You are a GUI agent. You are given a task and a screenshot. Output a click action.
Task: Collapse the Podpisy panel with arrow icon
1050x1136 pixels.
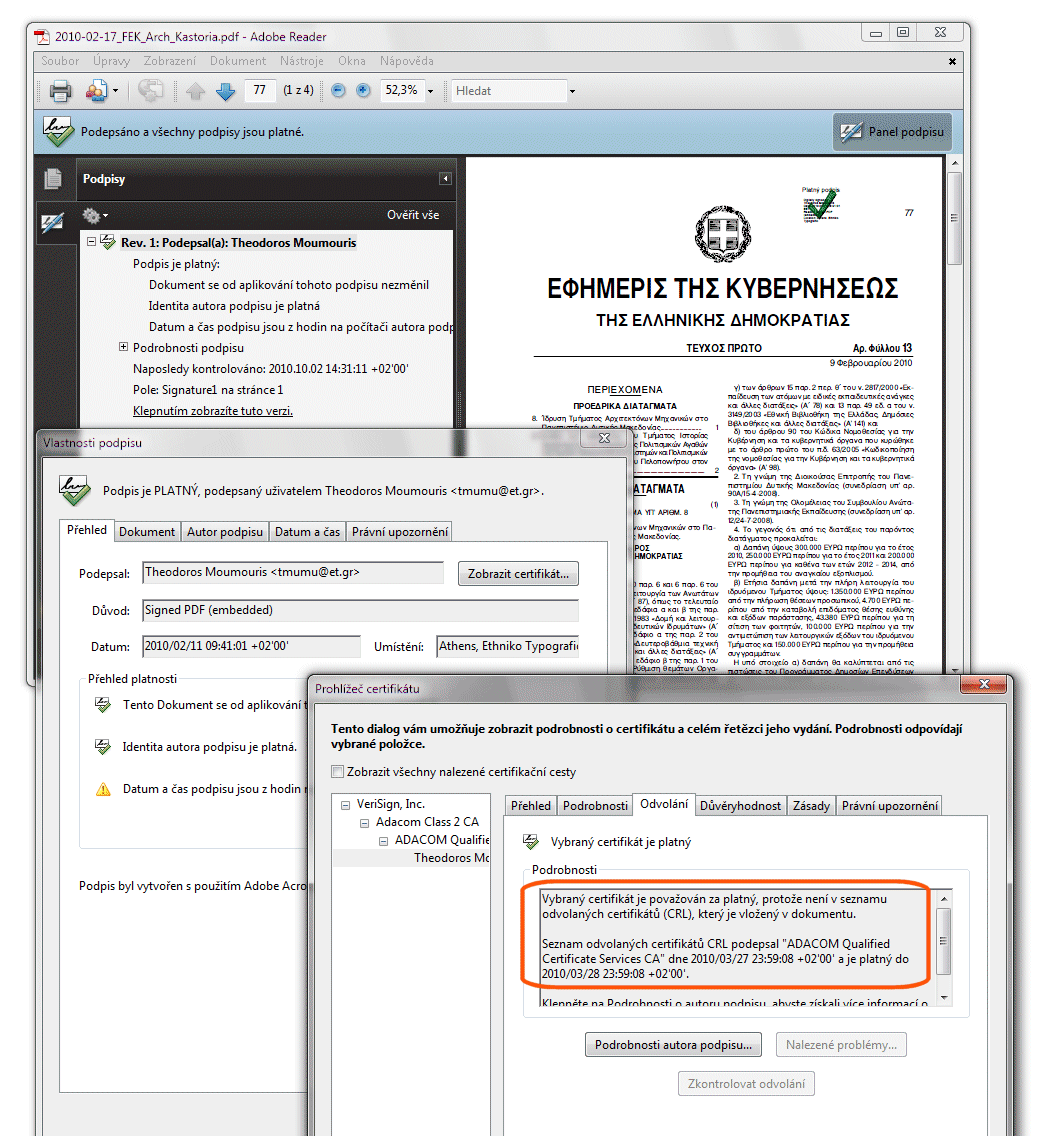pyautogui.click(x=445, y=179)
